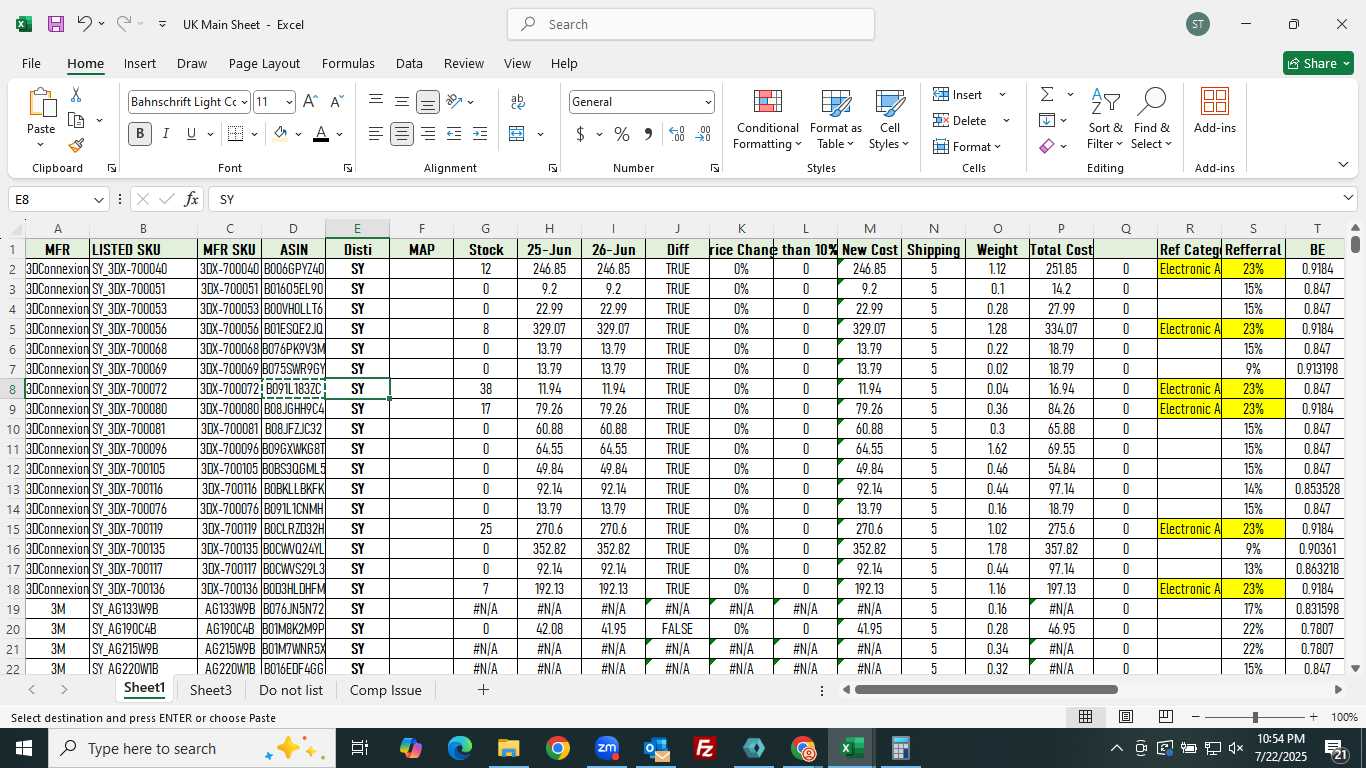Click the Increase Decimal icon

[x=677, y=134]
